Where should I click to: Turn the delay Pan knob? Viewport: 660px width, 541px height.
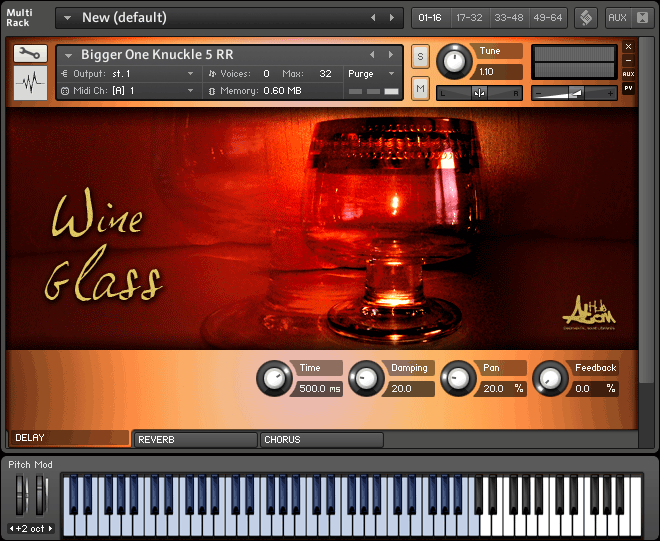tap(458, 378)
